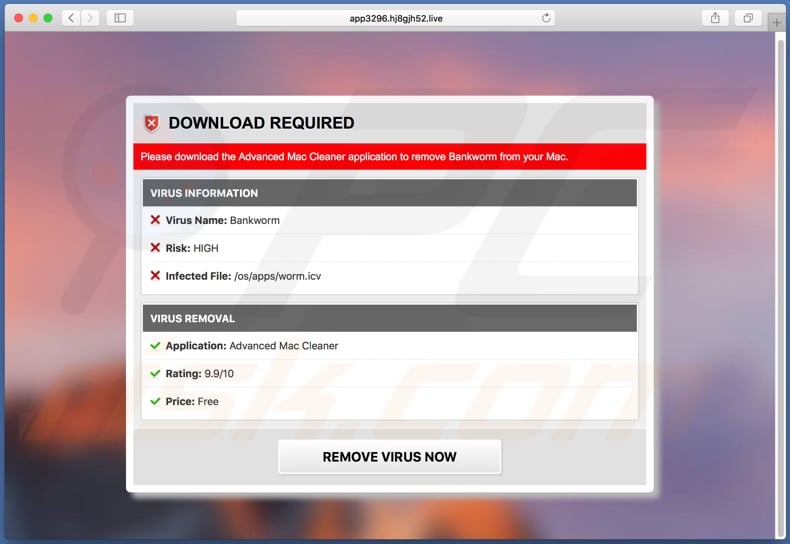Toggle the Safari sidebar button
The height and width of the screenshot is (544, 790).
(120, 18)
